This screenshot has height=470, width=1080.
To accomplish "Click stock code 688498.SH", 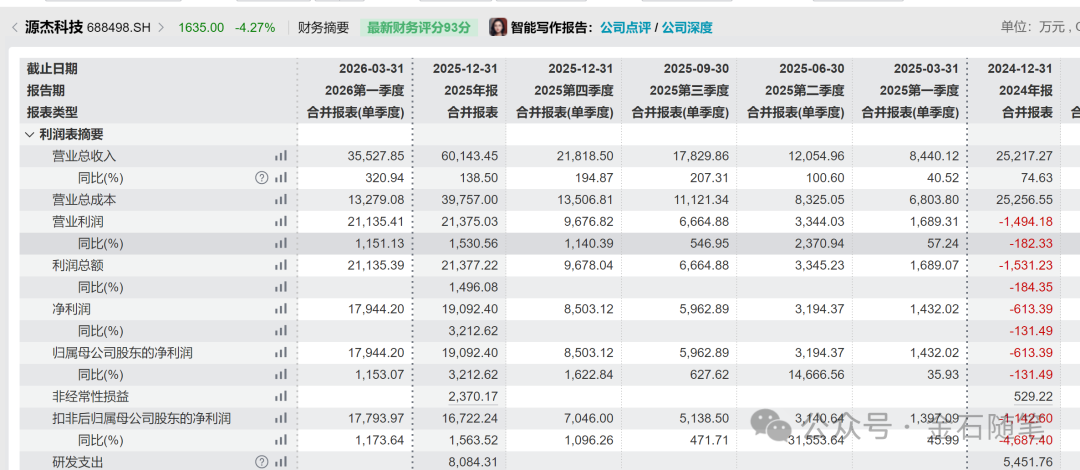I will 120,28.
